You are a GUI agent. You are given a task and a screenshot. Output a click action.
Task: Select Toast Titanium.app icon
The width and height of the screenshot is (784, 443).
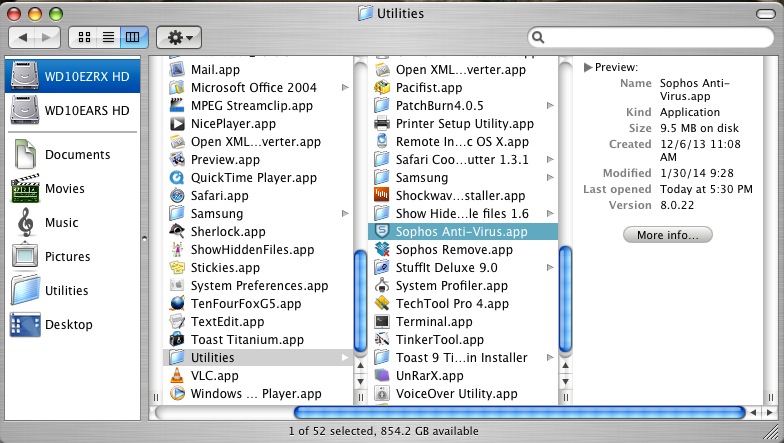(x=177, y=340)
